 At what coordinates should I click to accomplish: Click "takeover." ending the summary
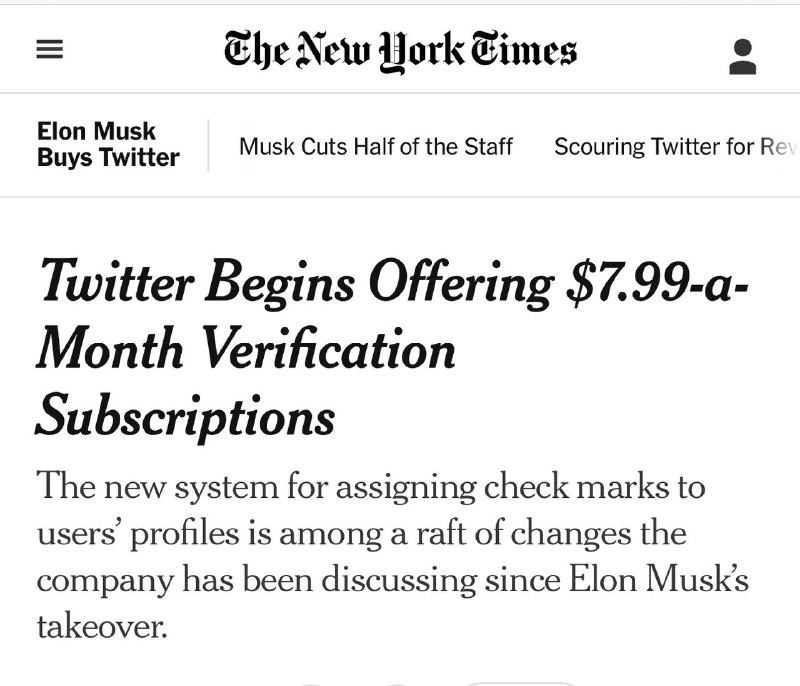pyautogui.click(x=101, y=627)
